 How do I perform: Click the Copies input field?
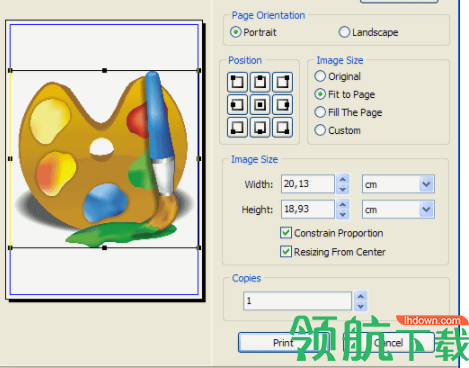coord(297,301)
